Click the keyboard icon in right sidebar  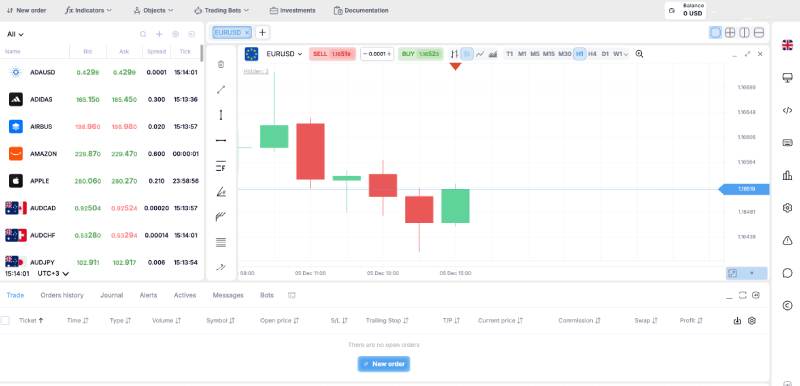787,143
